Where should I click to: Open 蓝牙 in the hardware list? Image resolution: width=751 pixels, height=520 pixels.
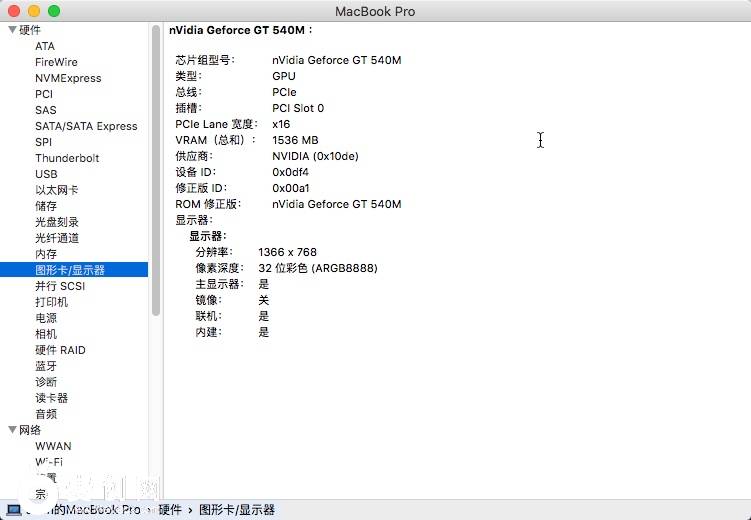[46, 366]
